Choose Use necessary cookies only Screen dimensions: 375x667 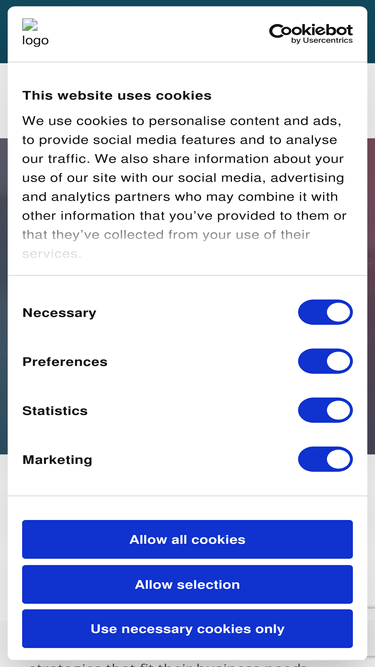click(x=188, y=628)
